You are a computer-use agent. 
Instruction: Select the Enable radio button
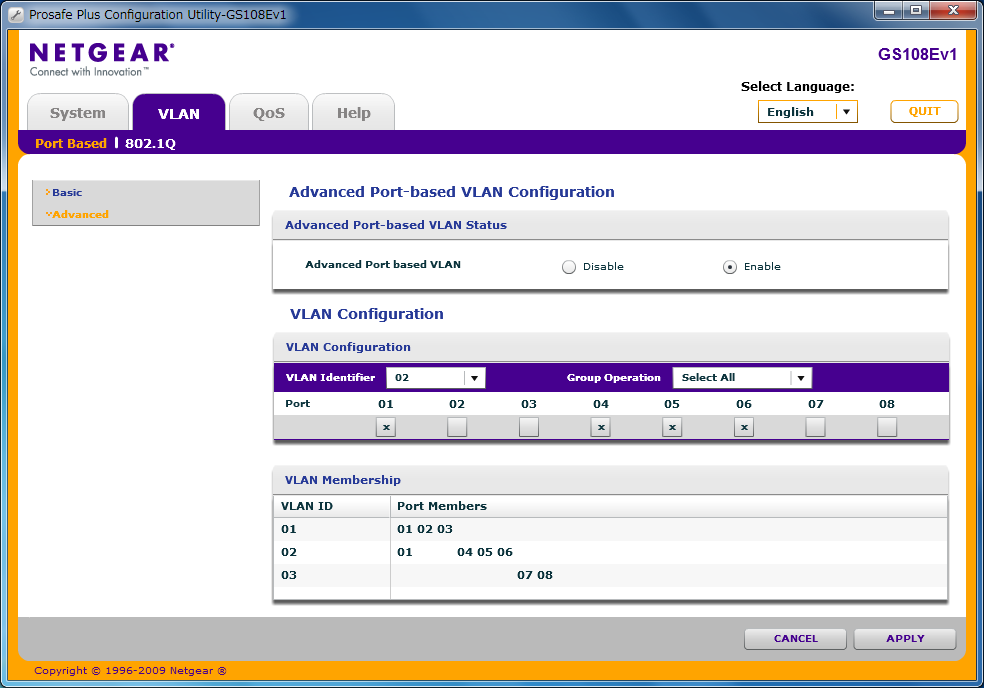tap(730, 267)
